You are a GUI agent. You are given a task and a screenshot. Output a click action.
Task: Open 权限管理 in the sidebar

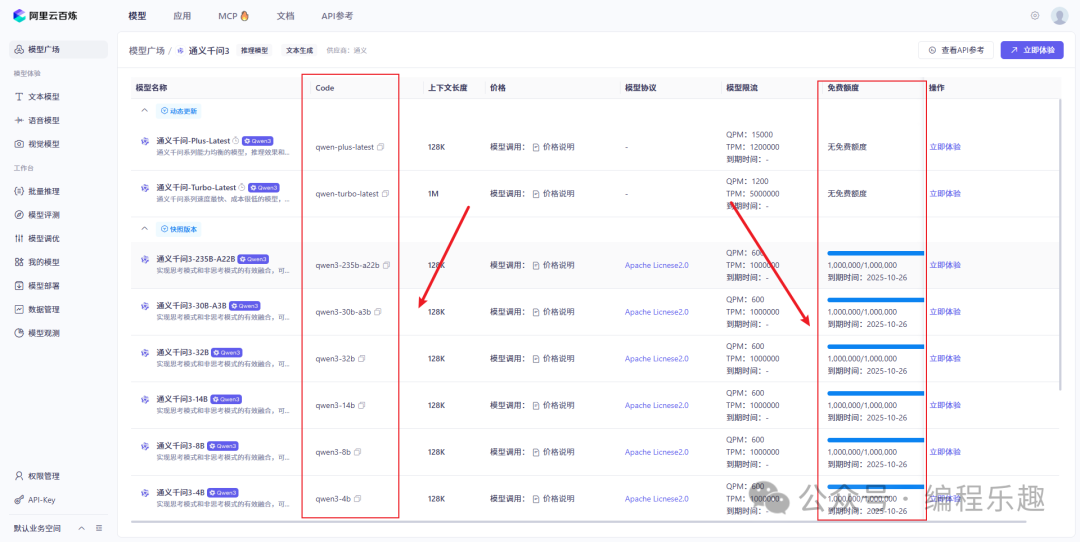coord(58,476)
